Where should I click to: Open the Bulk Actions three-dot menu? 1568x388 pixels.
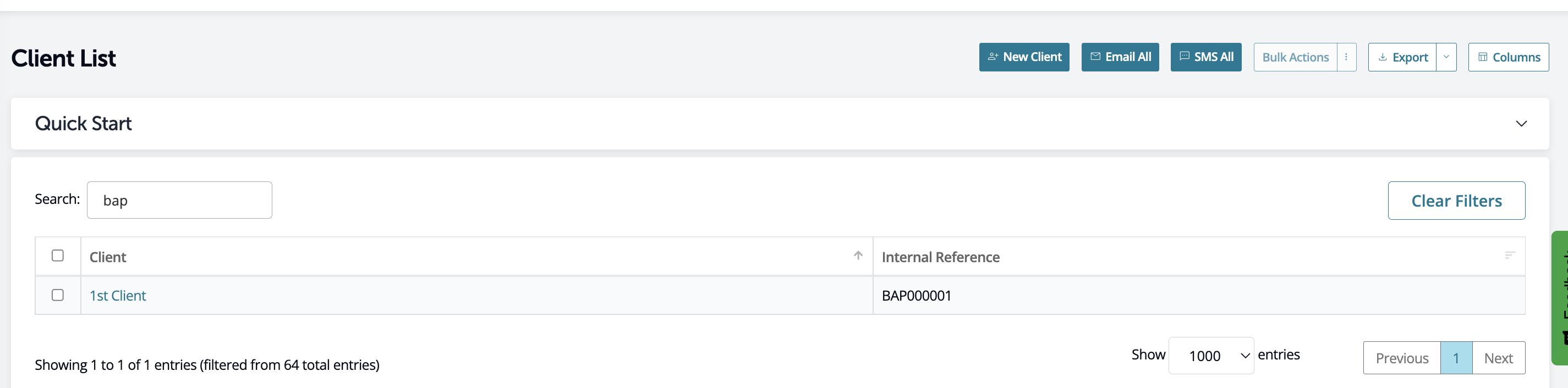tap(1346, 57)
